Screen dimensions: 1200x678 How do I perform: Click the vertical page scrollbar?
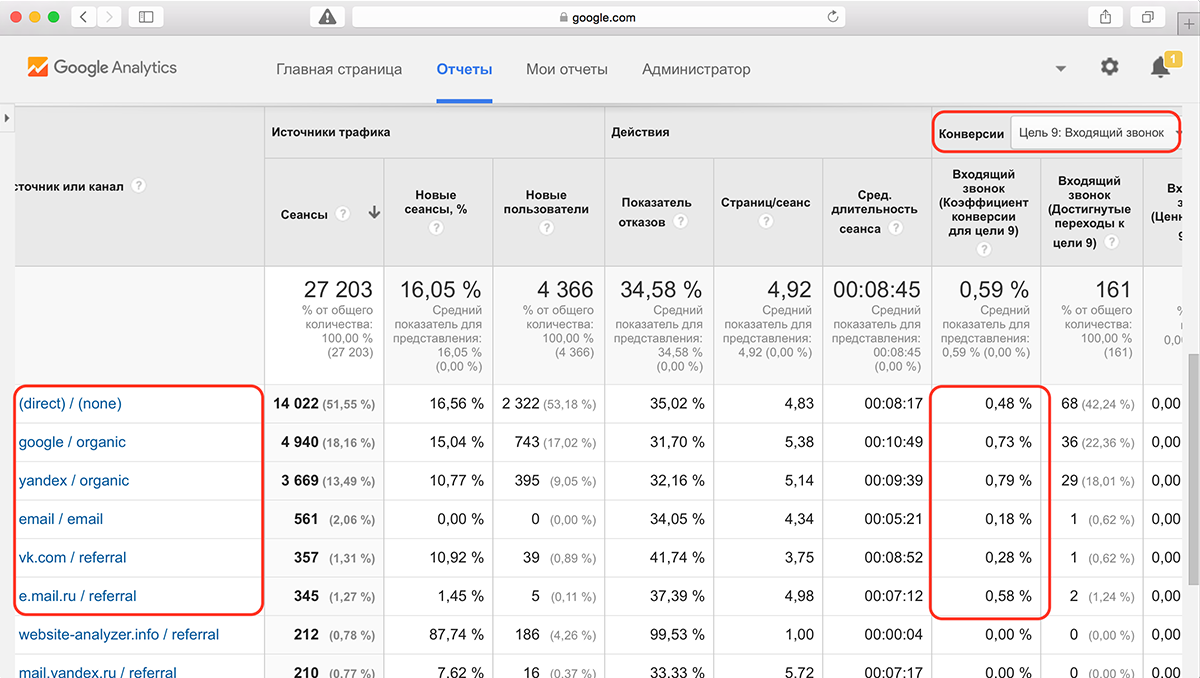coord(1194,469)
